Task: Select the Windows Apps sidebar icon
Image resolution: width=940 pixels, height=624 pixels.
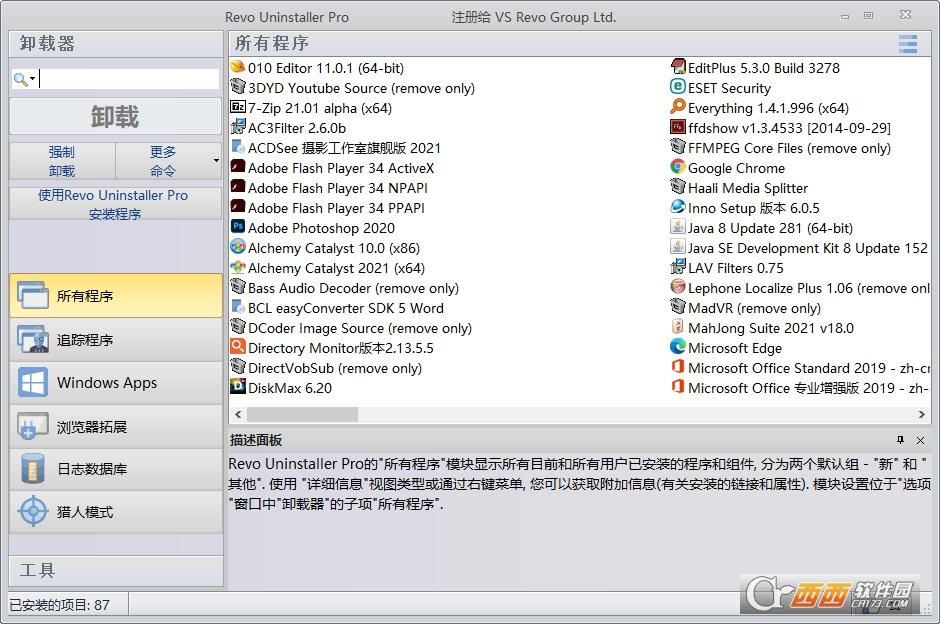Action: 32,383
